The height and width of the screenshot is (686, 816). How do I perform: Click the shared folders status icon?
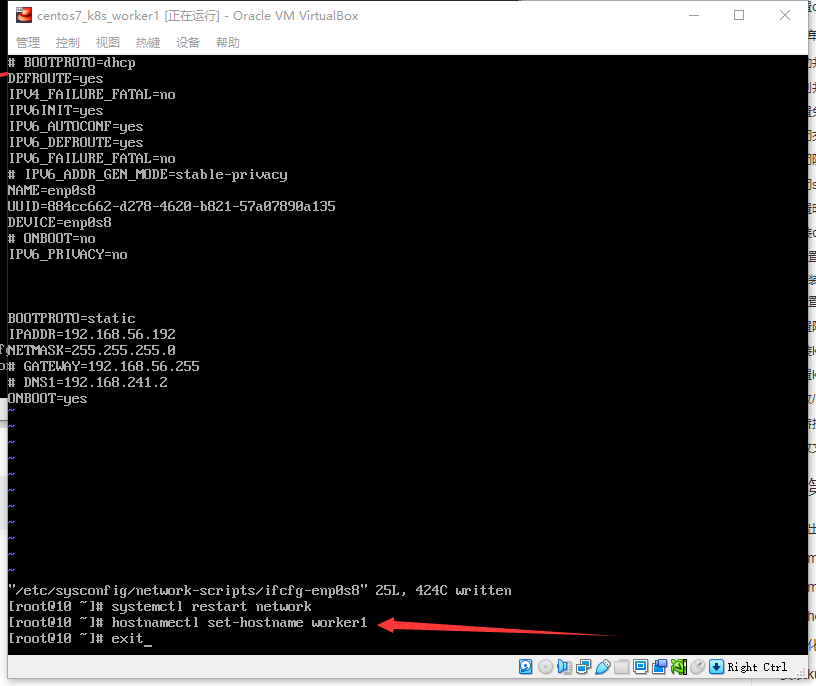(x=621, y=667)
